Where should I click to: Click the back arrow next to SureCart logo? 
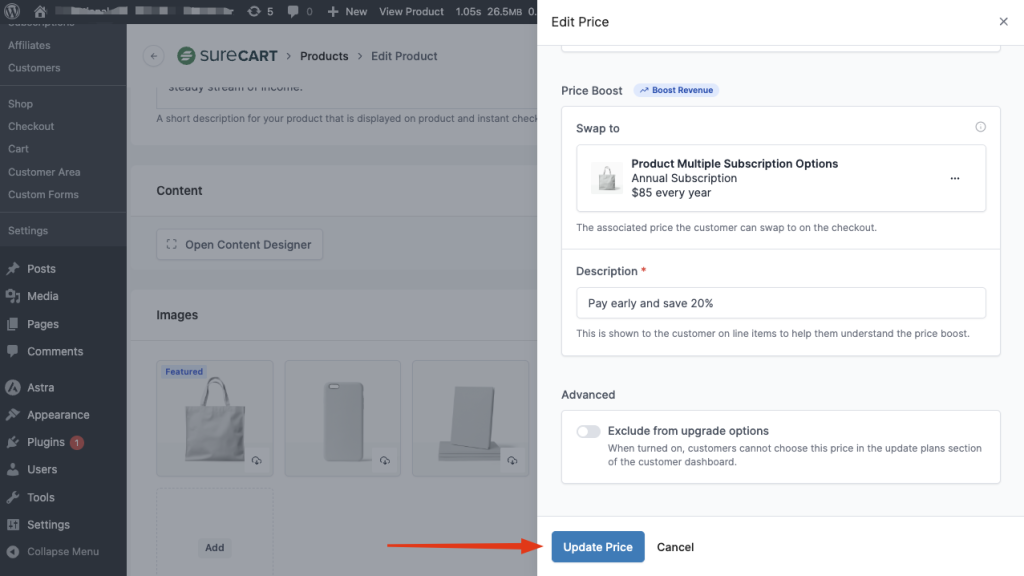(153, 56)
